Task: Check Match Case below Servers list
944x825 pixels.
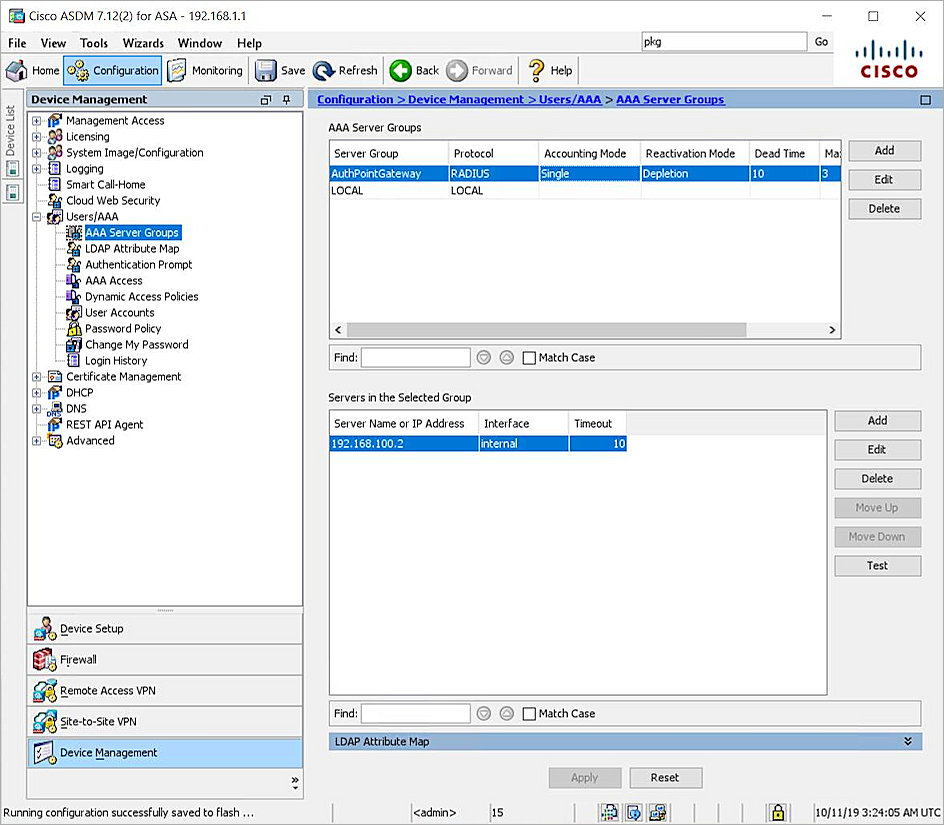Action: point(530,713)
